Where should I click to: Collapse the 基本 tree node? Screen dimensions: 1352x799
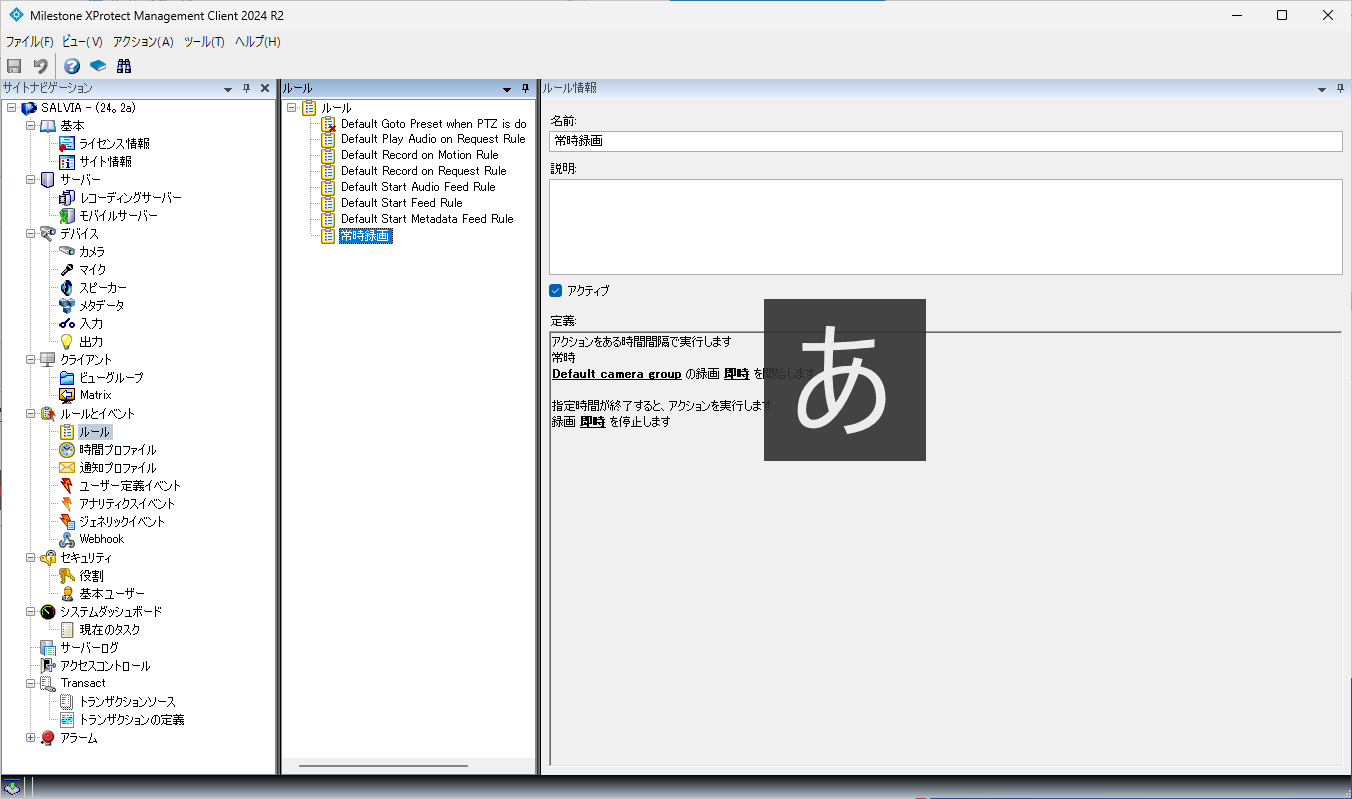tap(30, 126)
